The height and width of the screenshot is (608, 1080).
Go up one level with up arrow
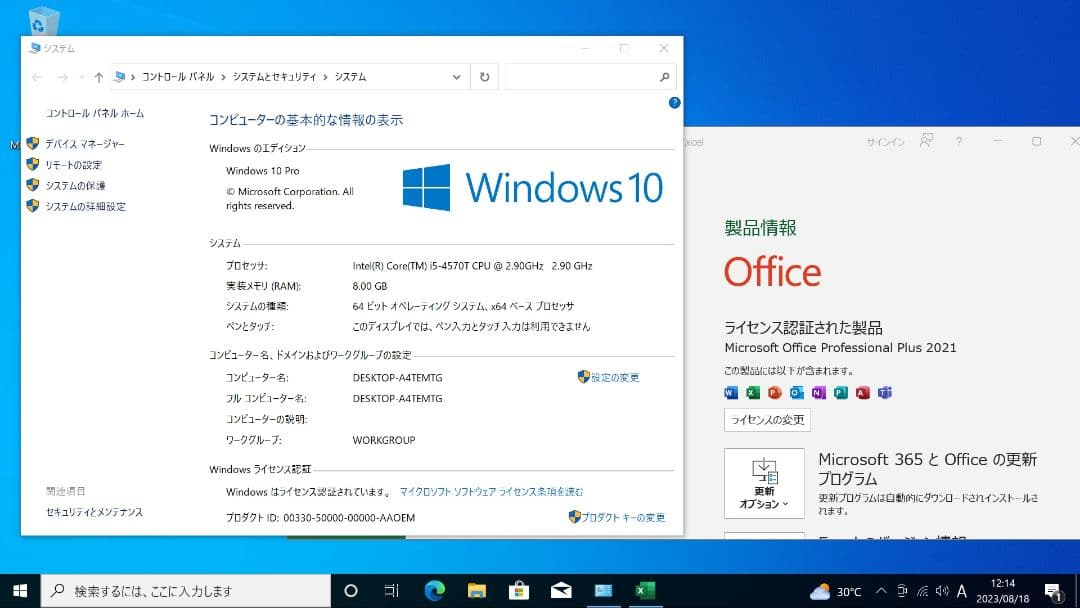[98, 77]
